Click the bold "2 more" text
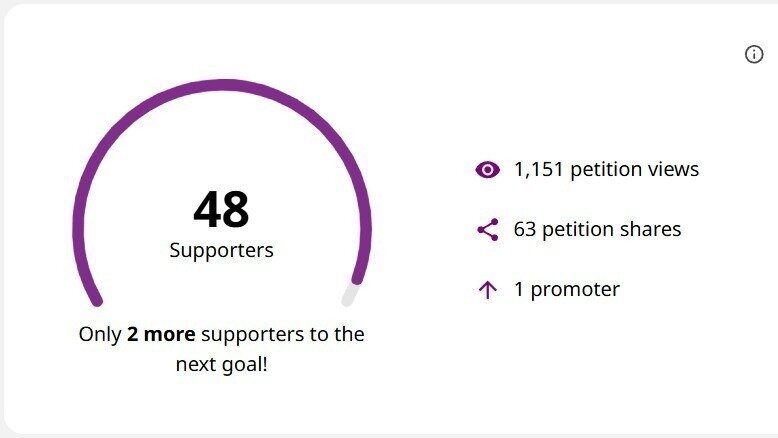778x438 pixels. pos(161,334)
